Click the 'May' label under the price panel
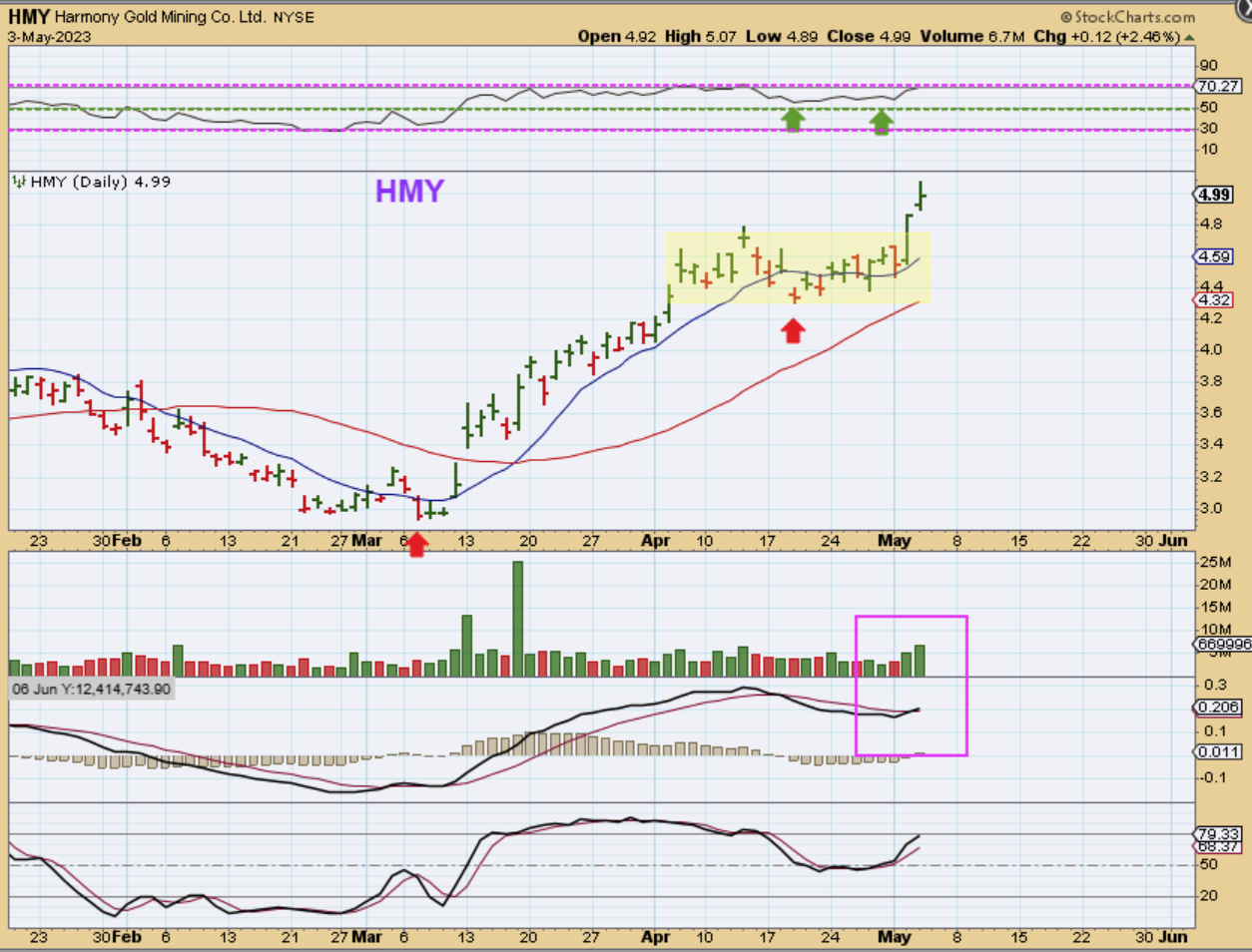Viewport: 1252px width, 952px height. point(895,540)
